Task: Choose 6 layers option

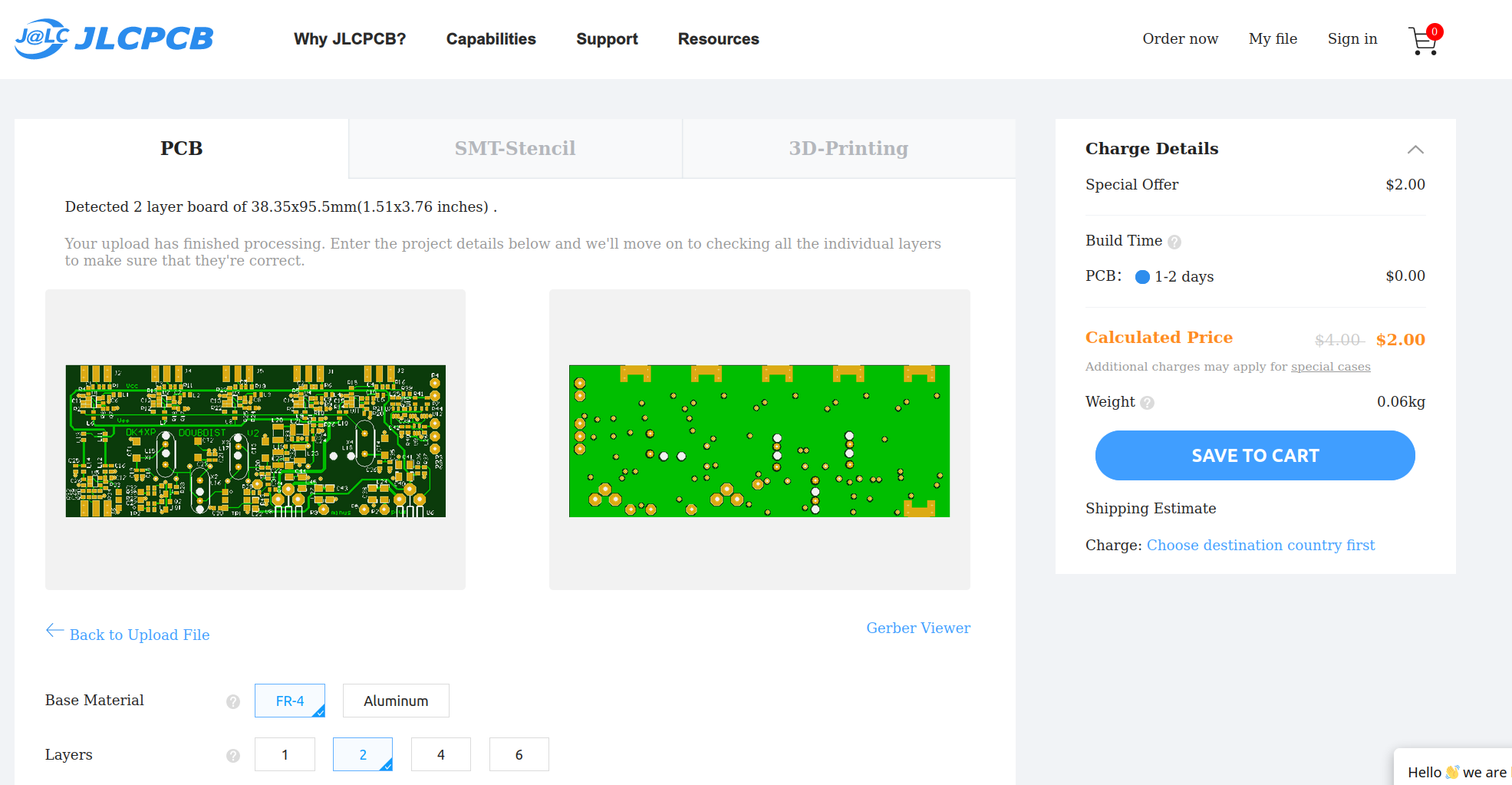Action: [519, 754]
